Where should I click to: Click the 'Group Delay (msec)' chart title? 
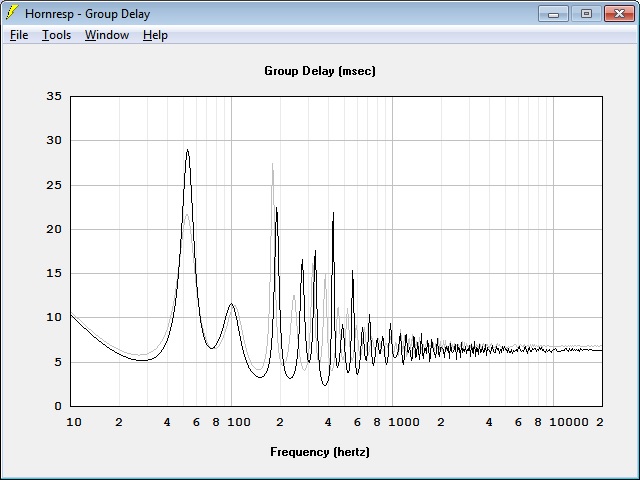tap(320, 71)
